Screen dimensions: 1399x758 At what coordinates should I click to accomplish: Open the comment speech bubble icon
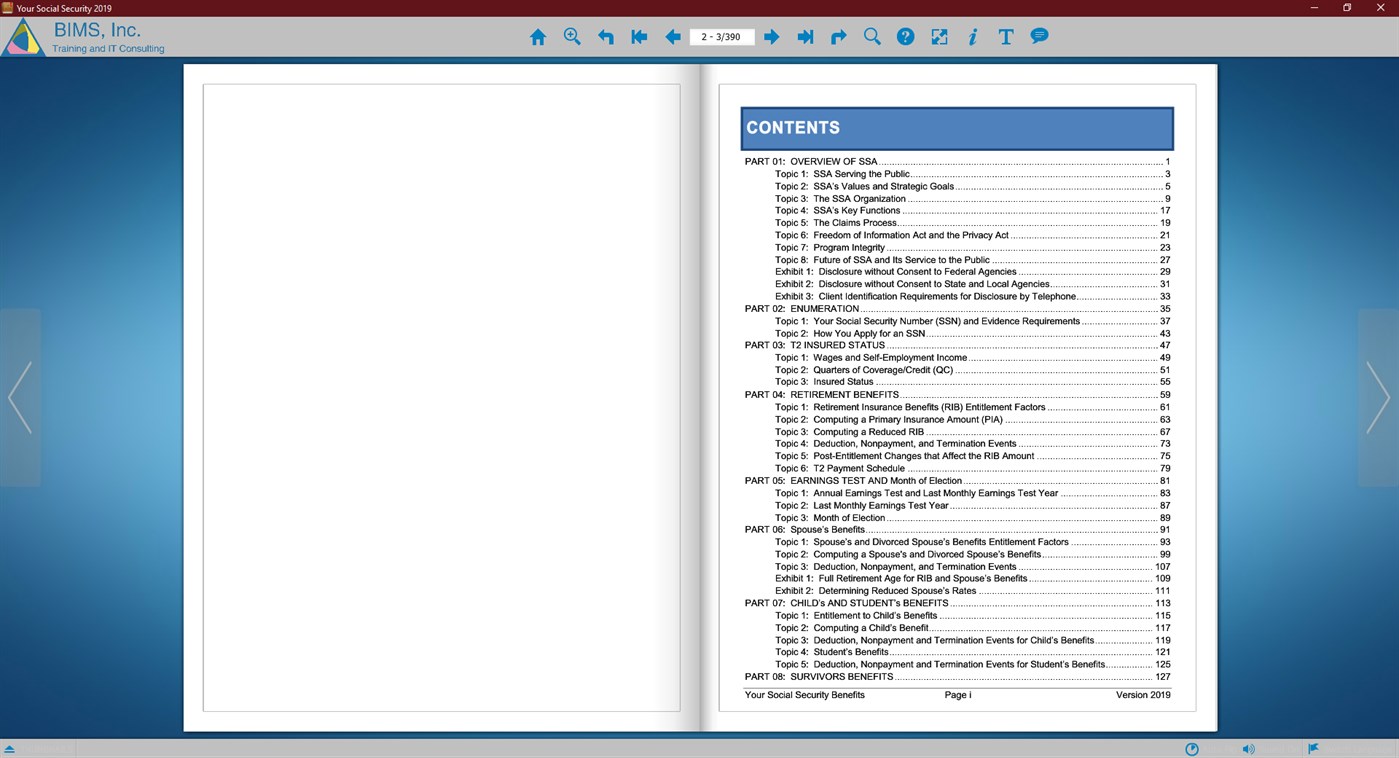1039,36
